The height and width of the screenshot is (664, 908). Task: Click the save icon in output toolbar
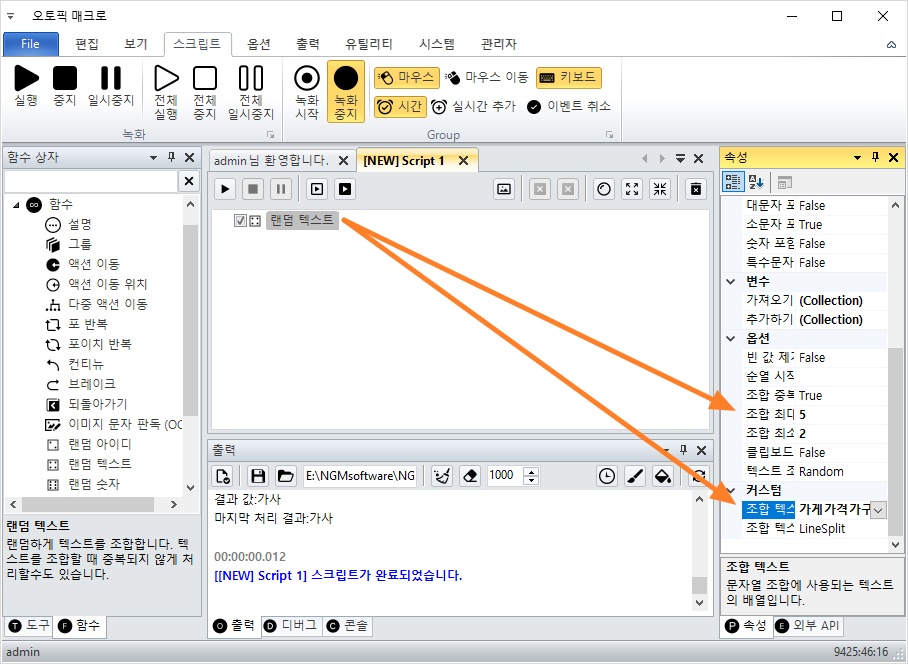point(258,476)
